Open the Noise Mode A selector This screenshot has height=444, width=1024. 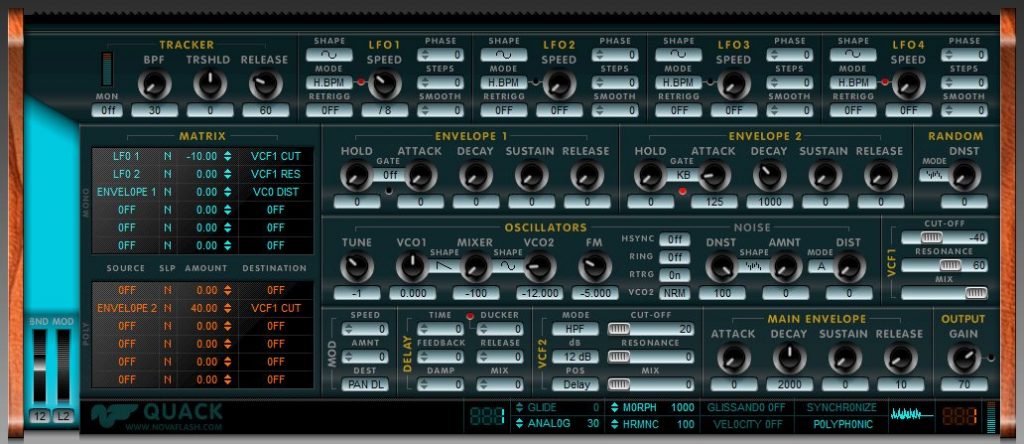(824, 266)
